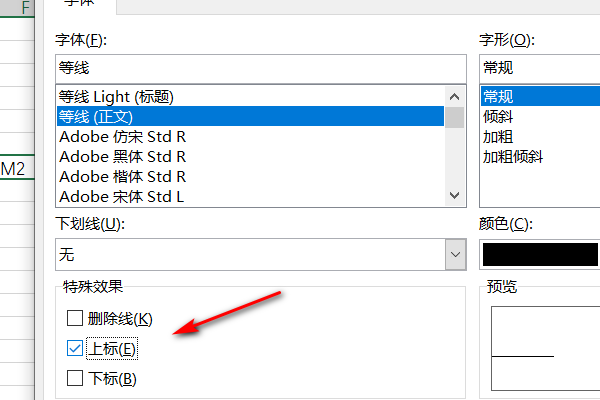Image resolution: width=600 pixels, height=400 pixels.
Task: Select 等线 (正文) font
Action: [251, 116]
